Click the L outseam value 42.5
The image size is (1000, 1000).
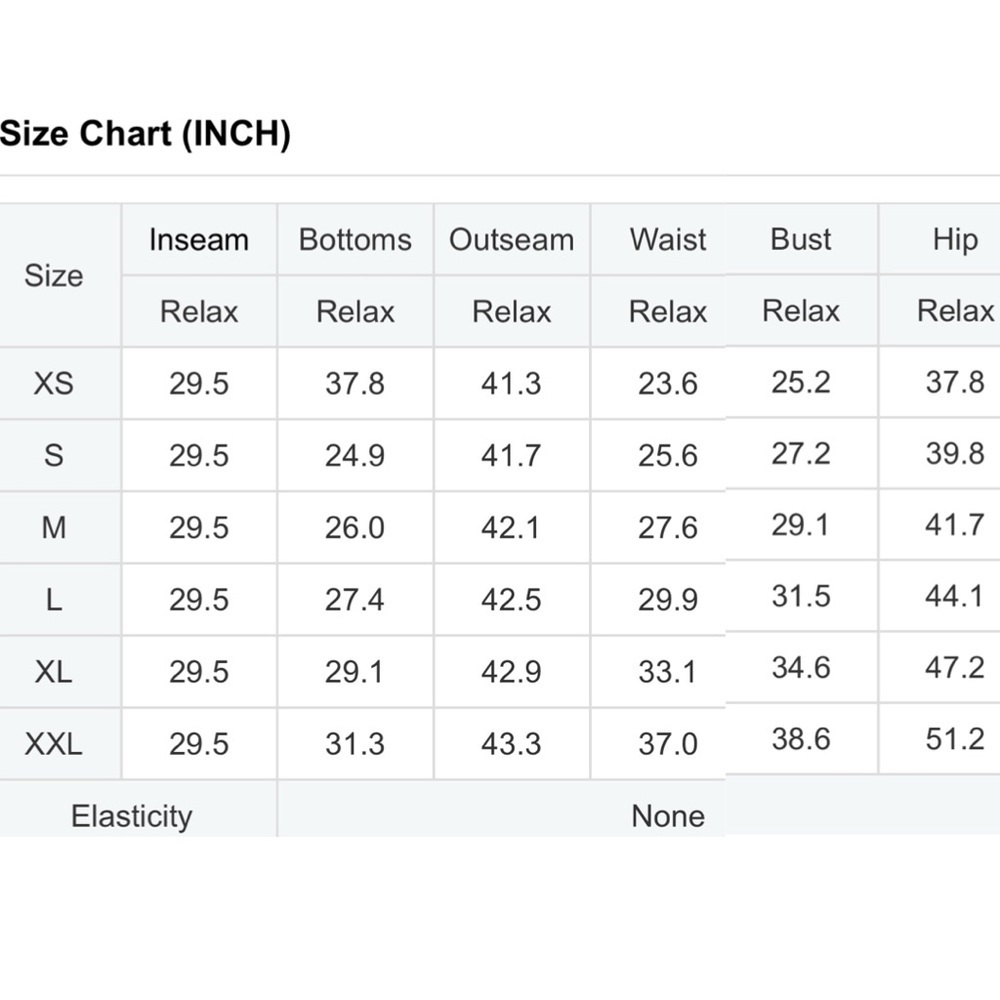(511, 599)
